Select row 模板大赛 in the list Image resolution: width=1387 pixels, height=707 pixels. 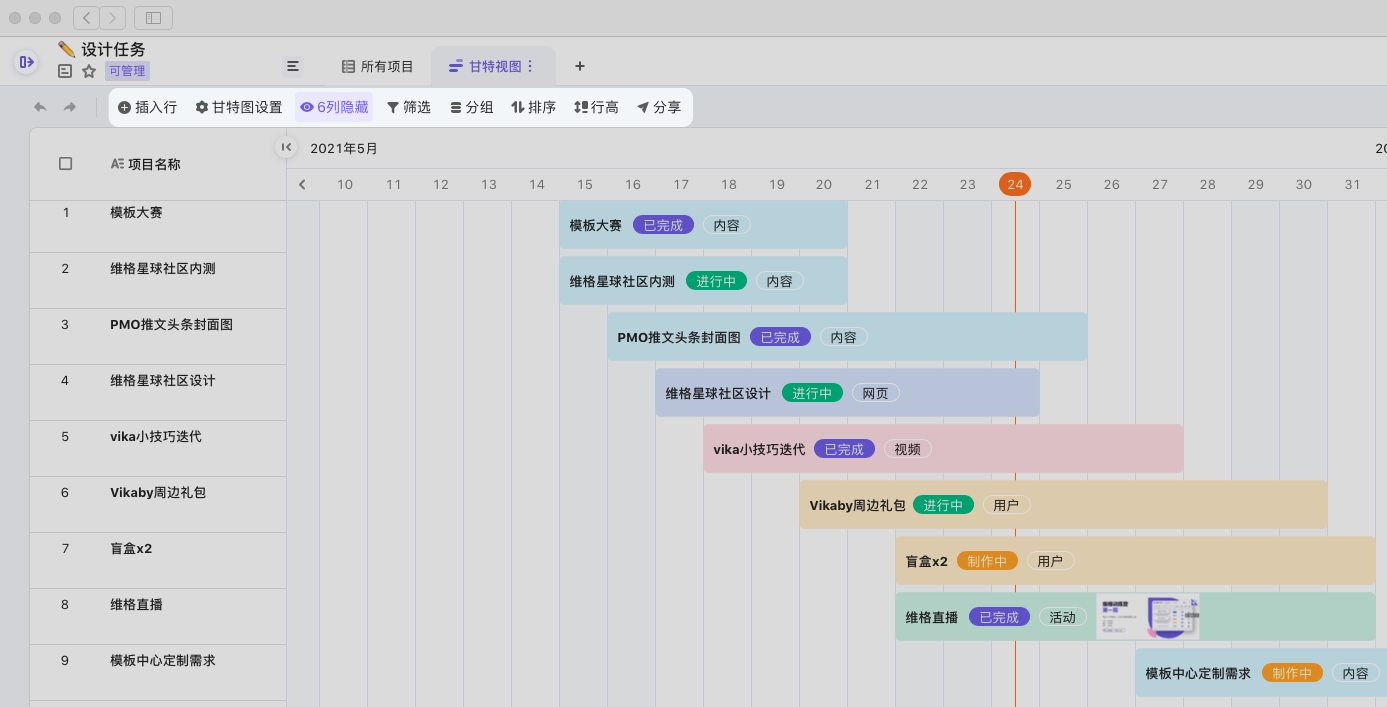coord(158,225)
